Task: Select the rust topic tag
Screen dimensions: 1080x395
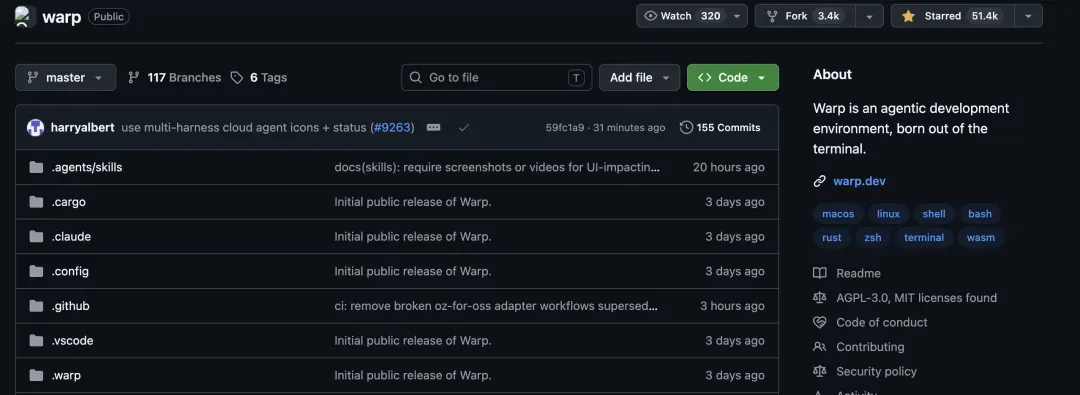Action: click(832, 237)
